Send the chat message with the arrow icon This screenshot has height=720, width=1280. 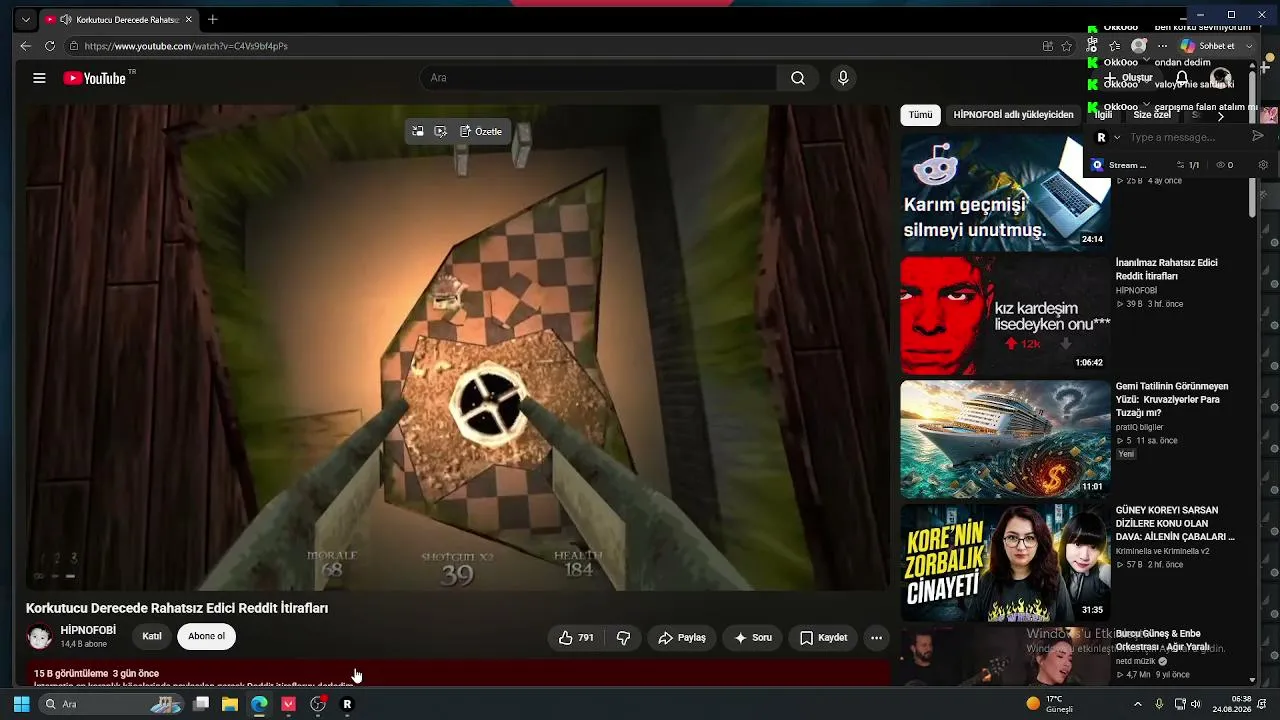tap(1258, 136)
